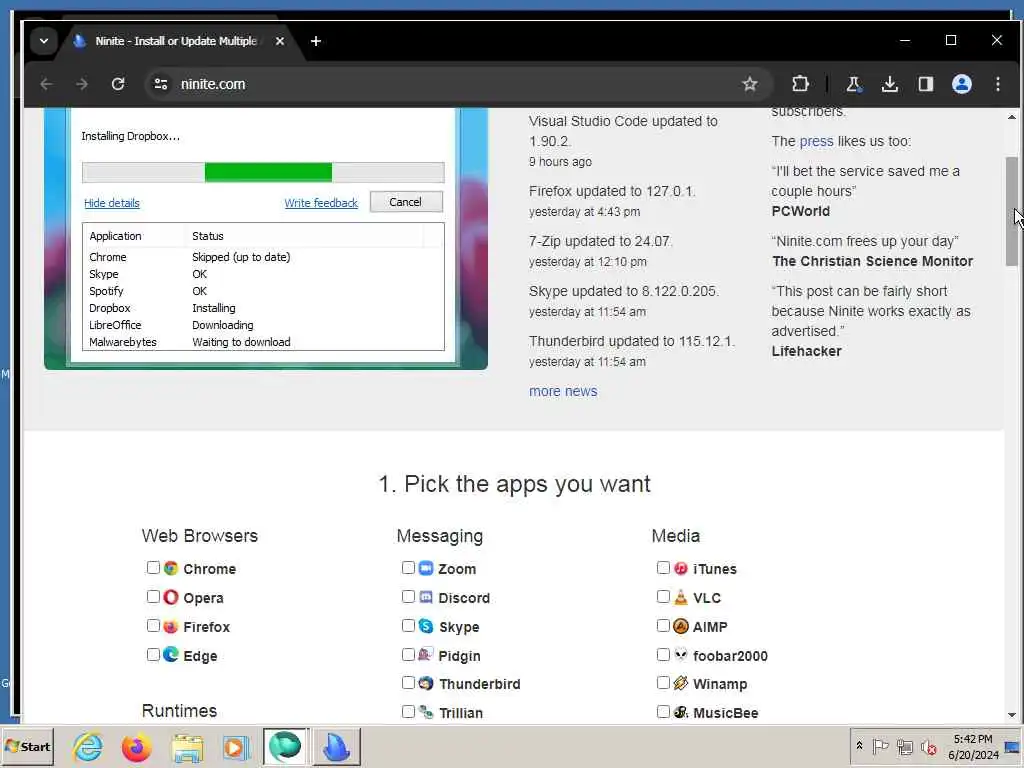1024x768 pixels.
Task: Click the Firefox app icon in list
Action: pyautogui.click(x=171, y=626)
